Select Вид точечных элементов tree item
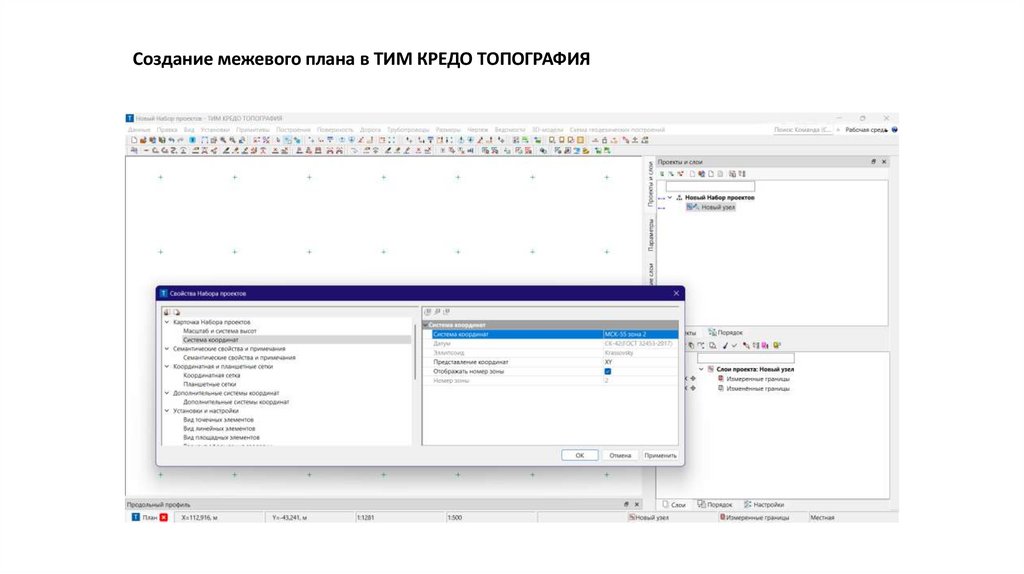Viewport: 1024px width, 574px height. point(218,420)
